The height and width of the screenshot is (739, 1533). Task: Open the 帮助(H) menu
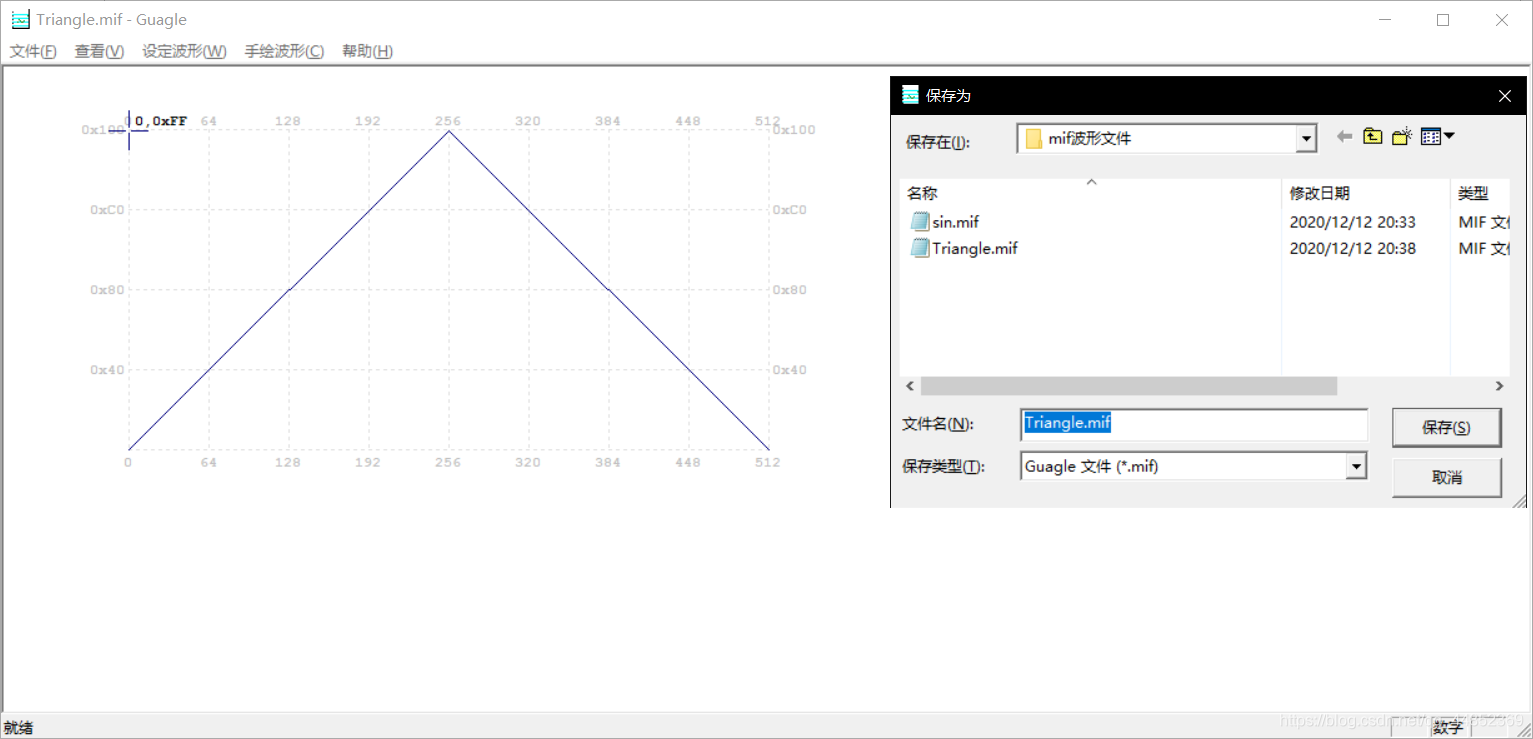367,51
